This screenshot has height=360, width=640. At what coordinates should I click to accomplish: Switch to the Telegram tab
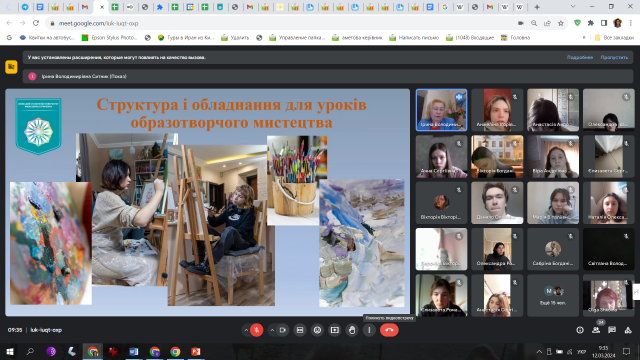[x=25, y=7]
